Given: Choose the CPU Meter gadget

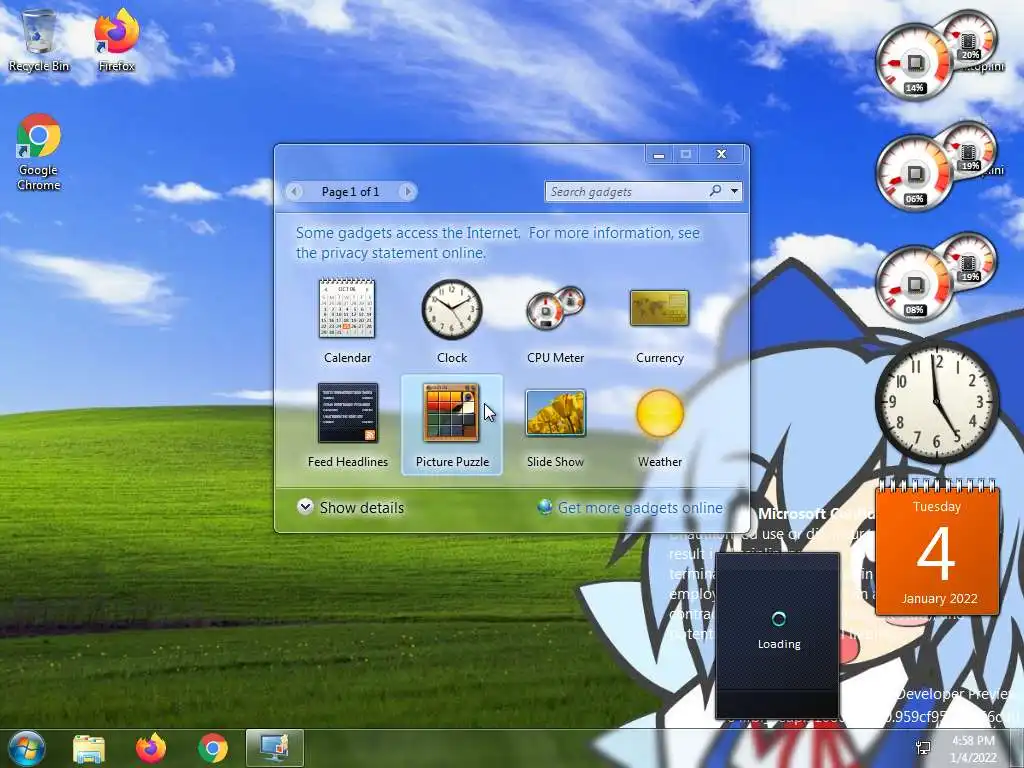Looking at the screenshot, I should 555,308.
